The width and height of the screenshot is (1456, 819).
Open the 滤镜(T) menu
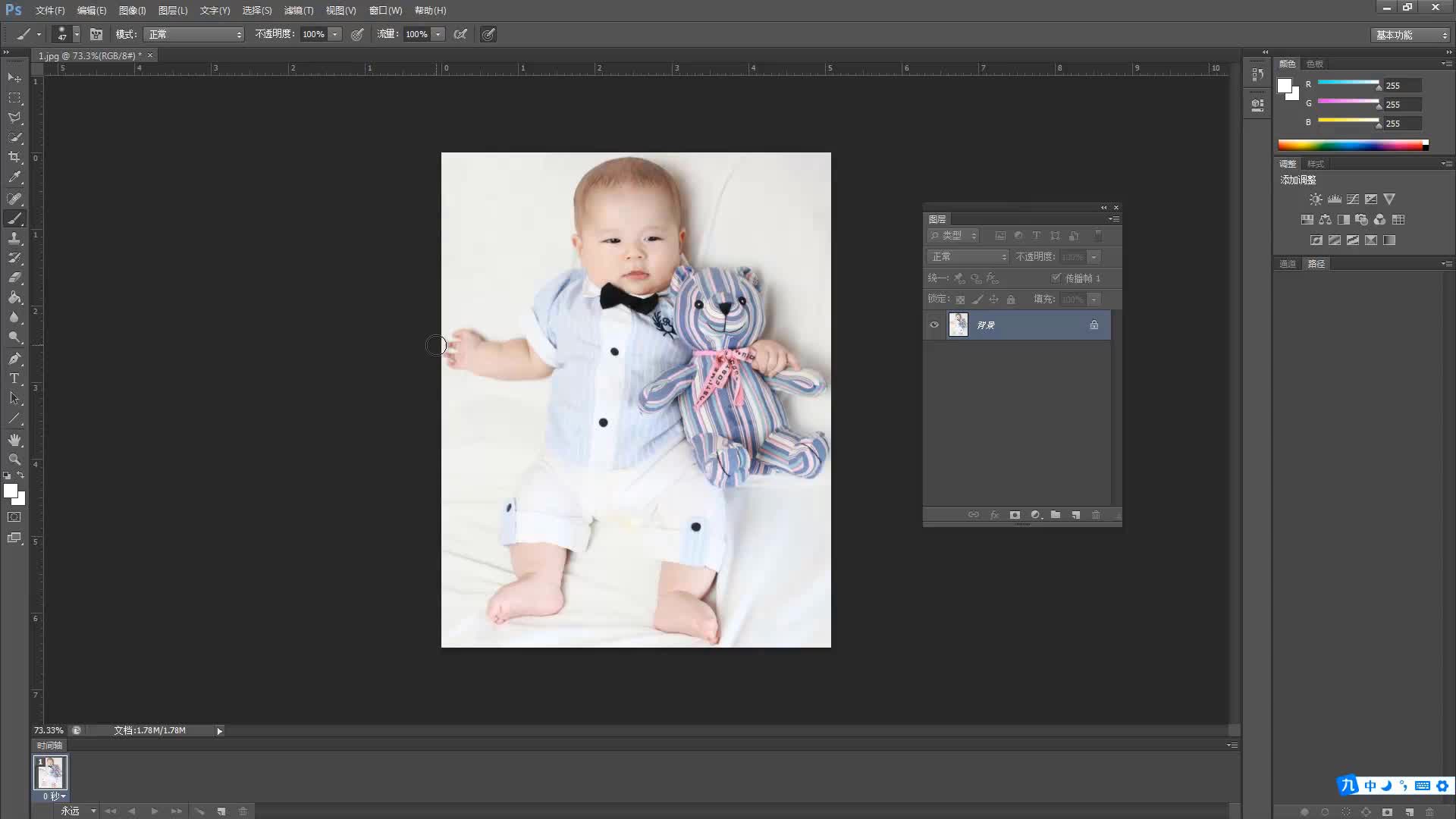[298, 11]
